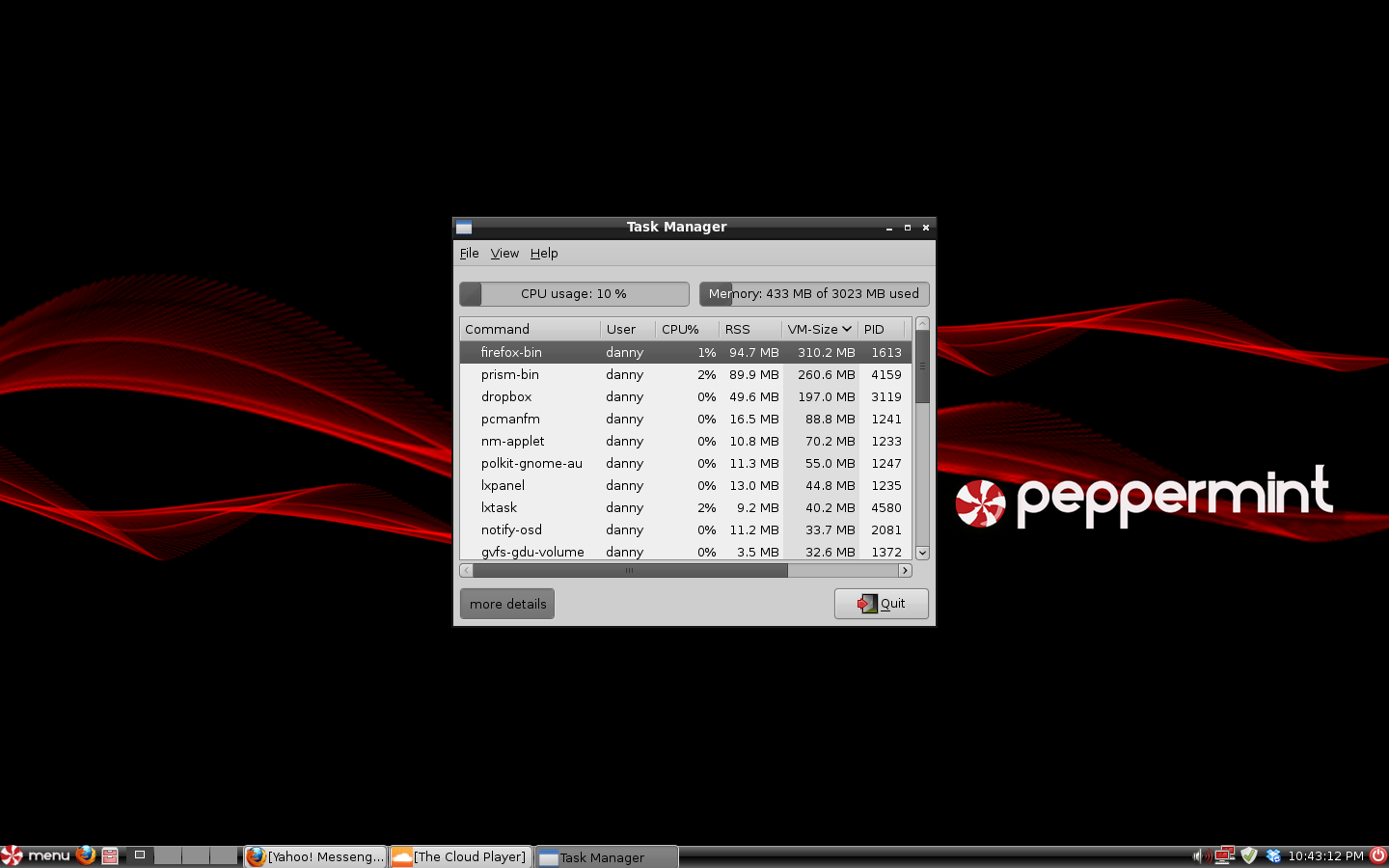Viewport: 1389px width, 868px height.
Task: Click RSS value 9.2 MB
Action: pos(758,508)
